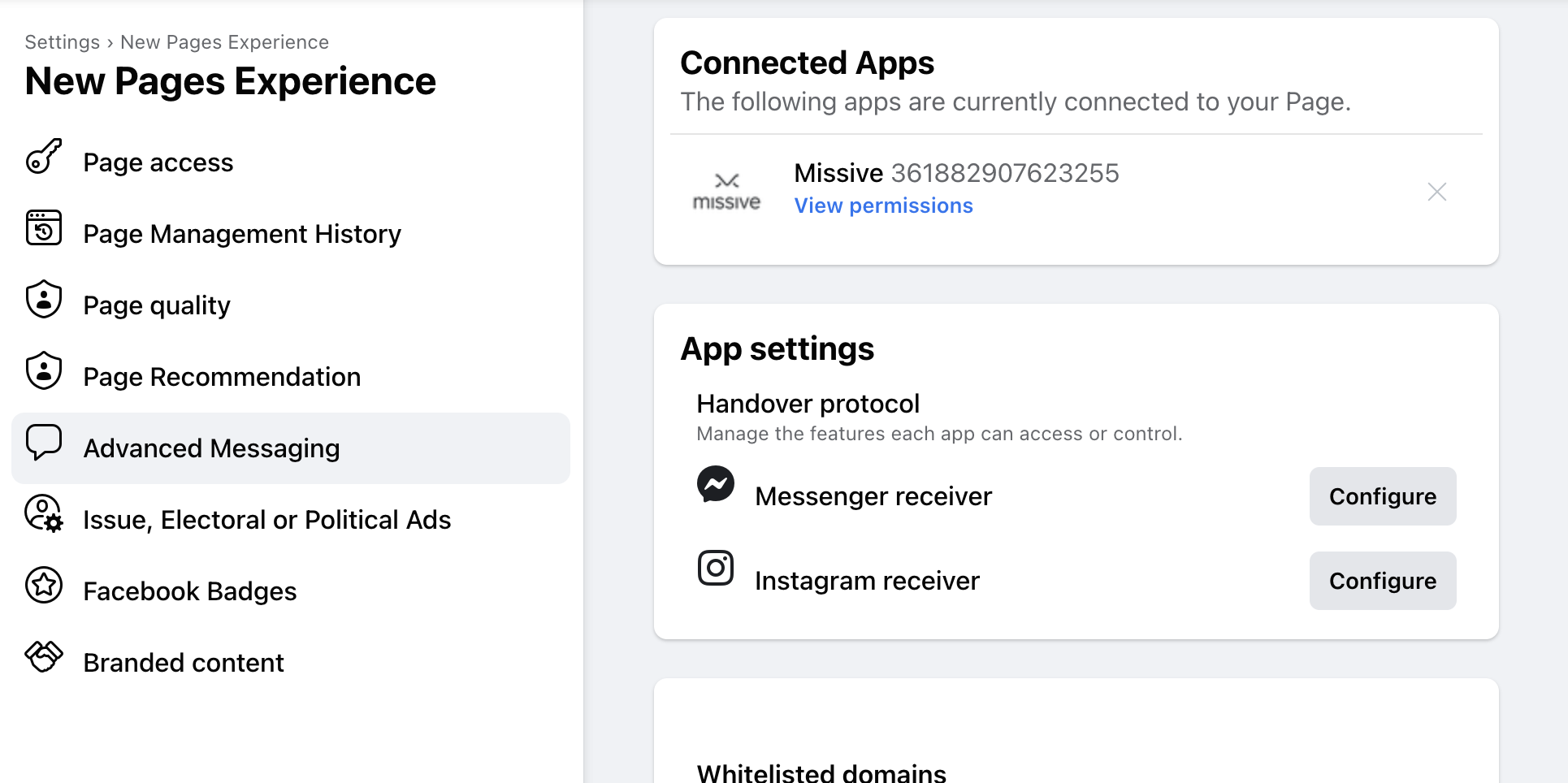Click the key icon for Page access

click(x=44, y=157)
